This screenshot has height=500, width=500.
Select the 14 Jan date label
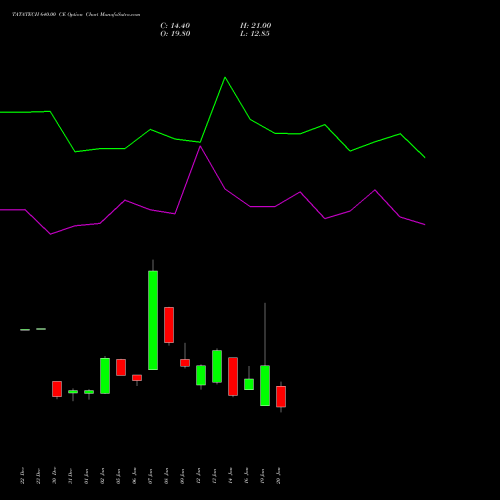[x=230, y=476]
